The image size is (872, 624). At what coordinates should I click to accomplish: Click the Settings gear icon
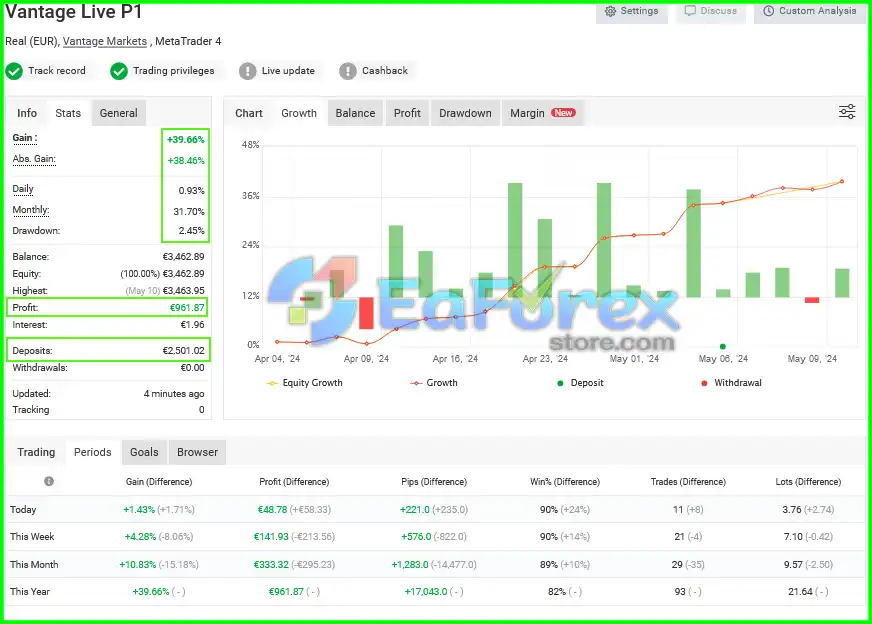click(610, 11)
